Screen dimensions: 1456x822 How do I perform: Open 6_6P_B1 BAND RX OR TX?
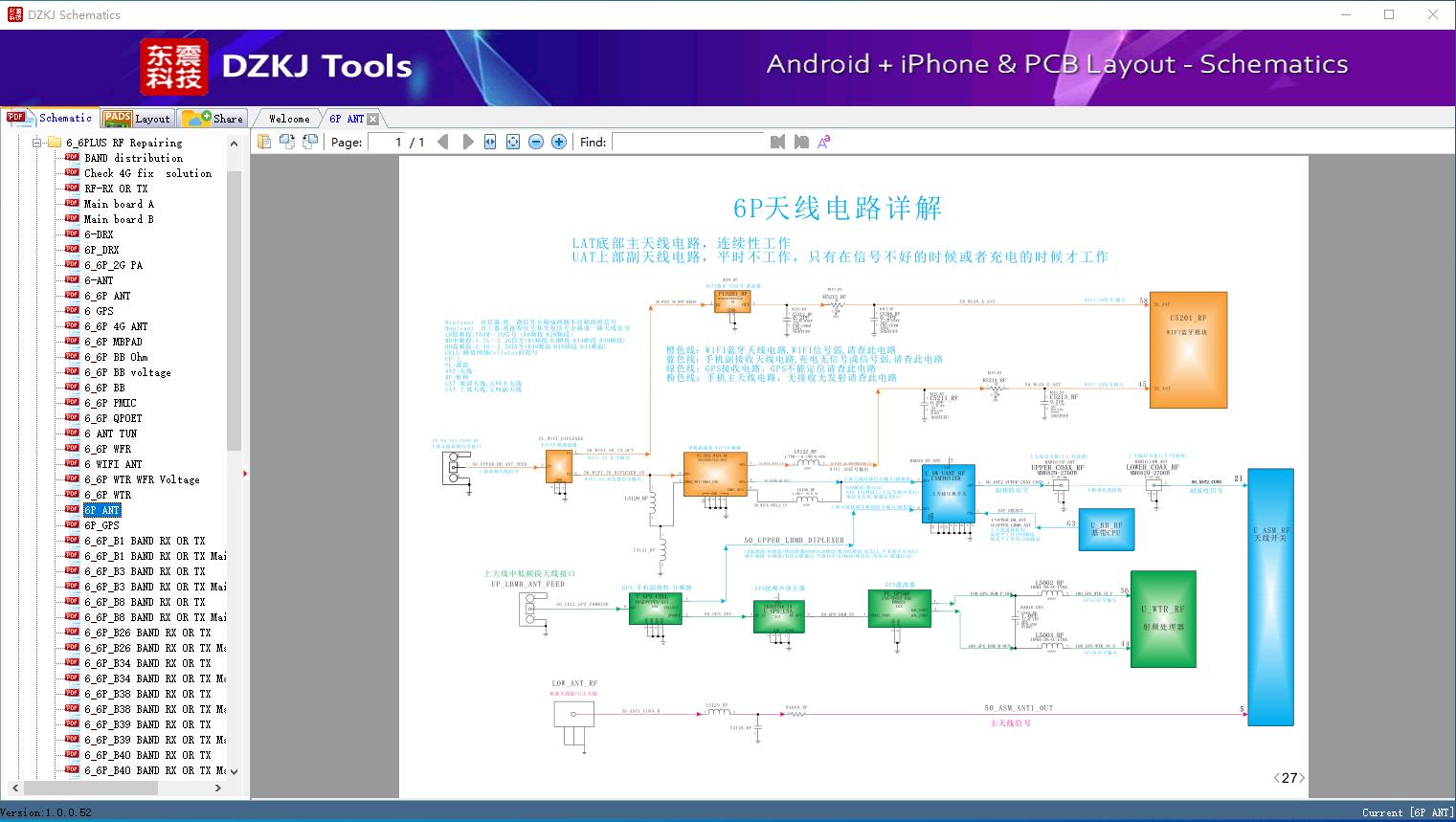pos(145,541)
